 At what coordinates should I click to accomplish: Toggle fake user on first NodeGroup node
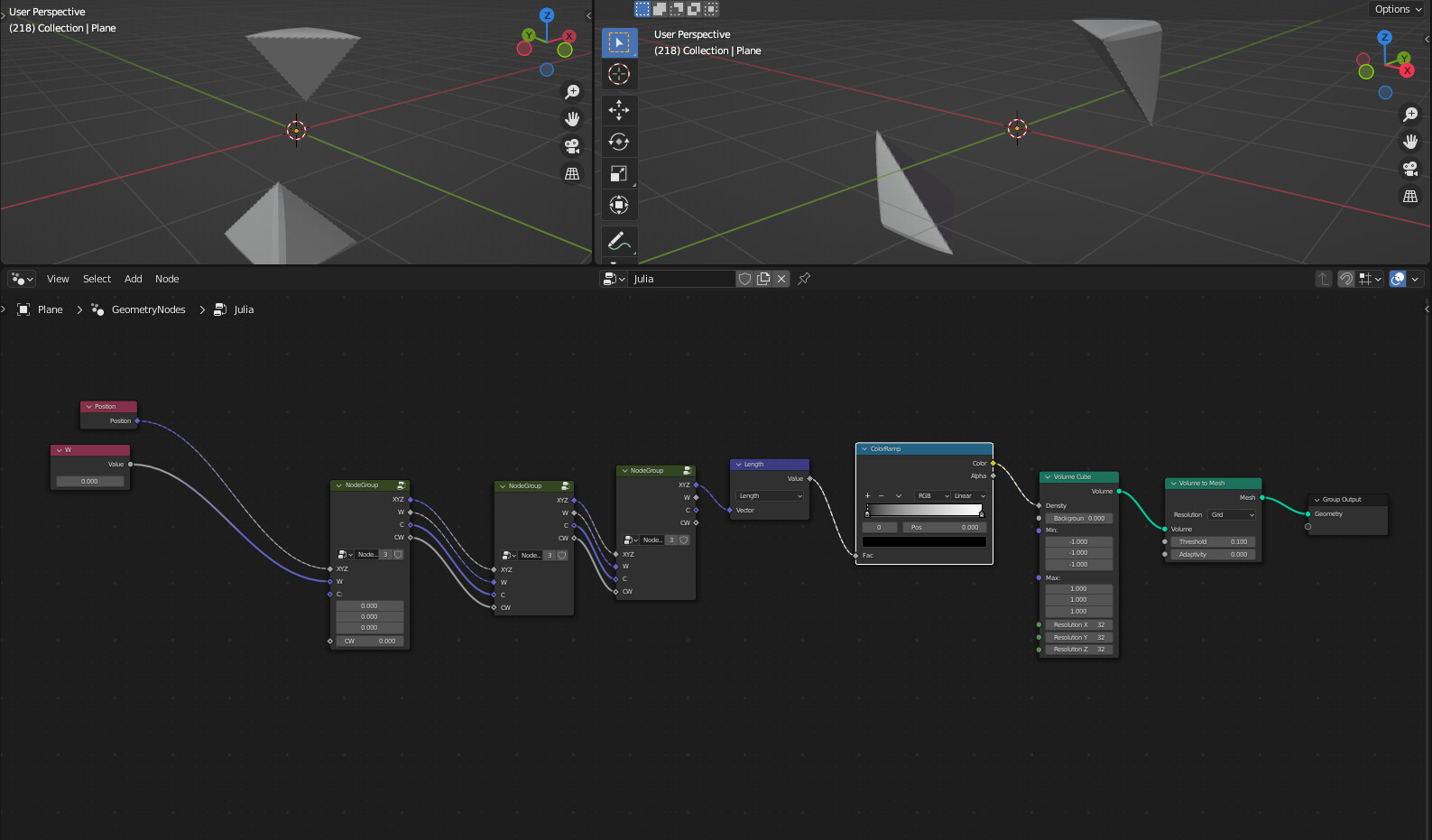pyautogui.click(x=398, y=554)
